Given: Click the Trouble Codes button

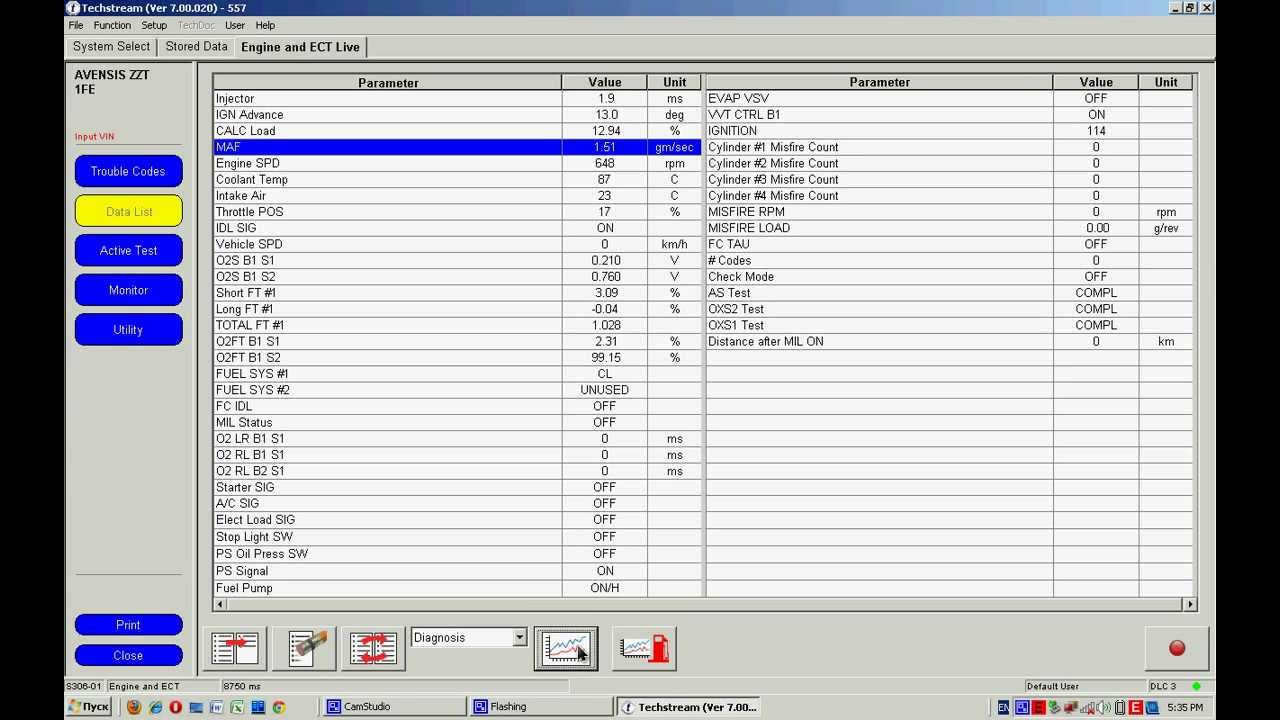Looking at the screenshot, I should 128,171.
